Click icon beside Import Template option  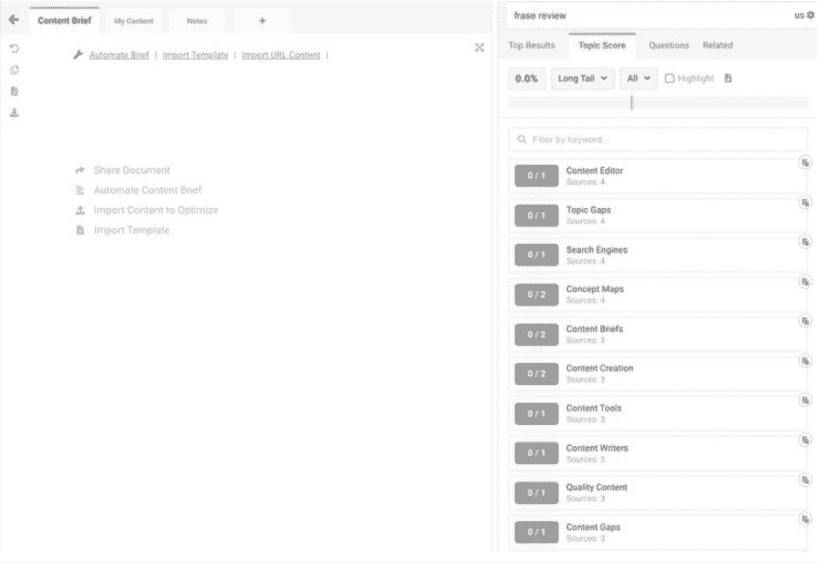[x=80, y=230]
